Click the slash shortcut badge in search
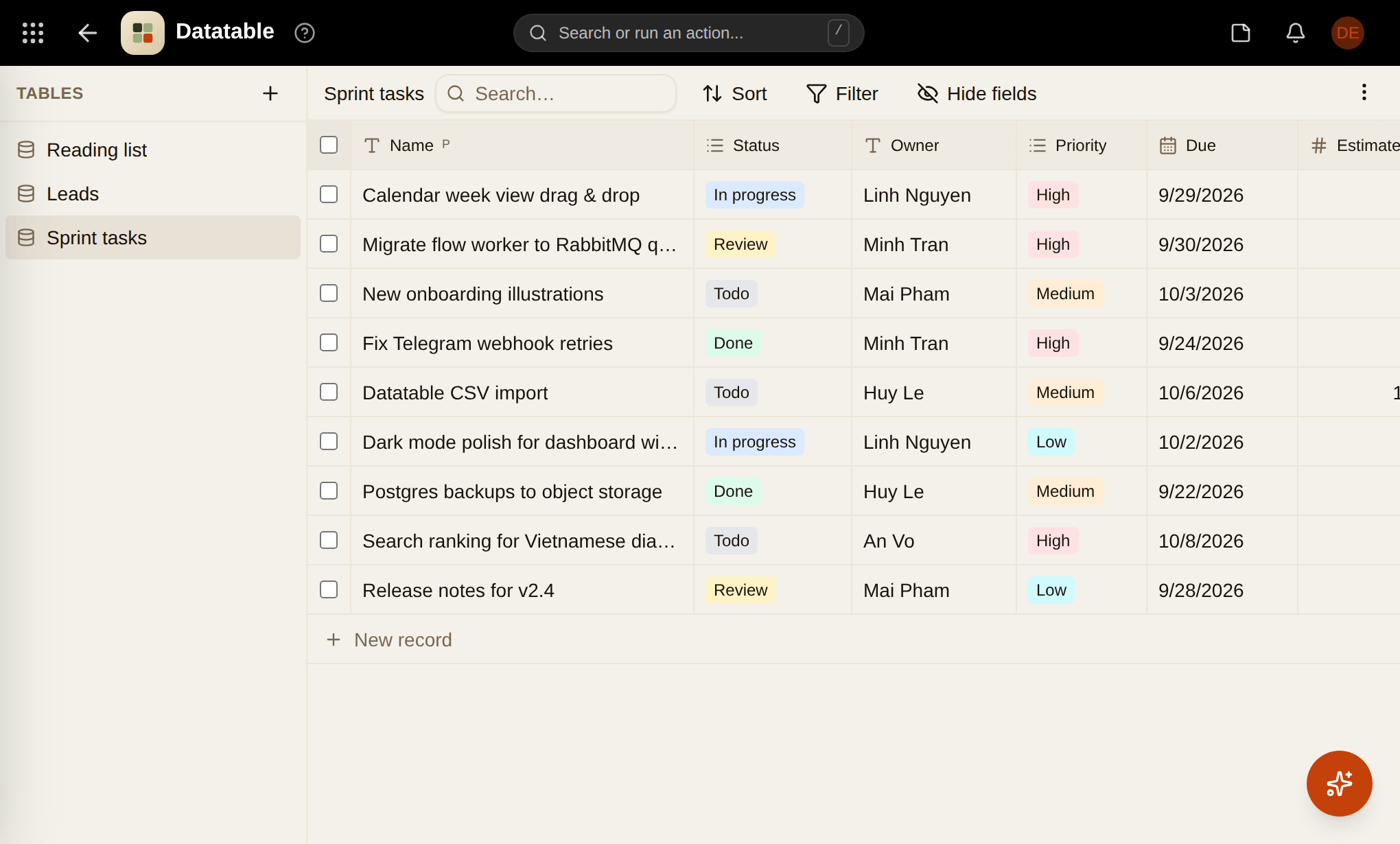 click(839, 33)
